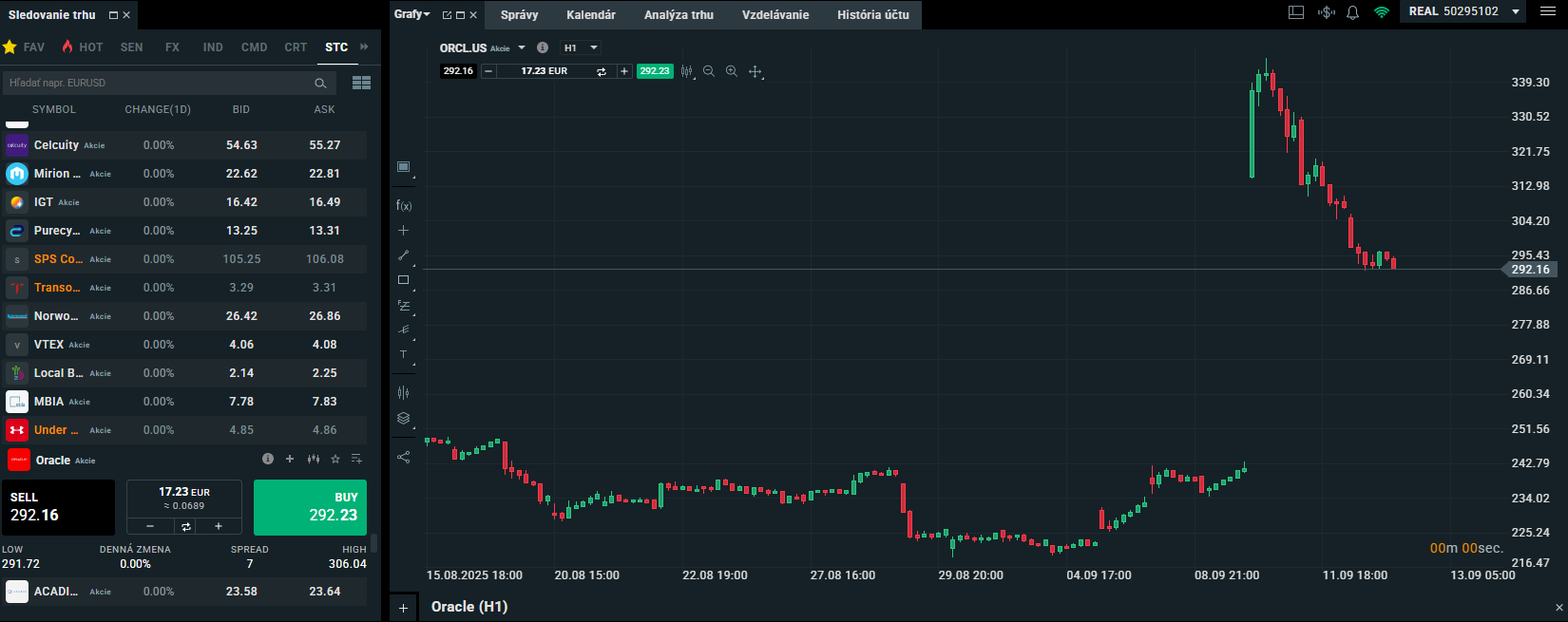Toggle the watchlist grid view layout
This screenshot has height=622, width=1568.
361,83
